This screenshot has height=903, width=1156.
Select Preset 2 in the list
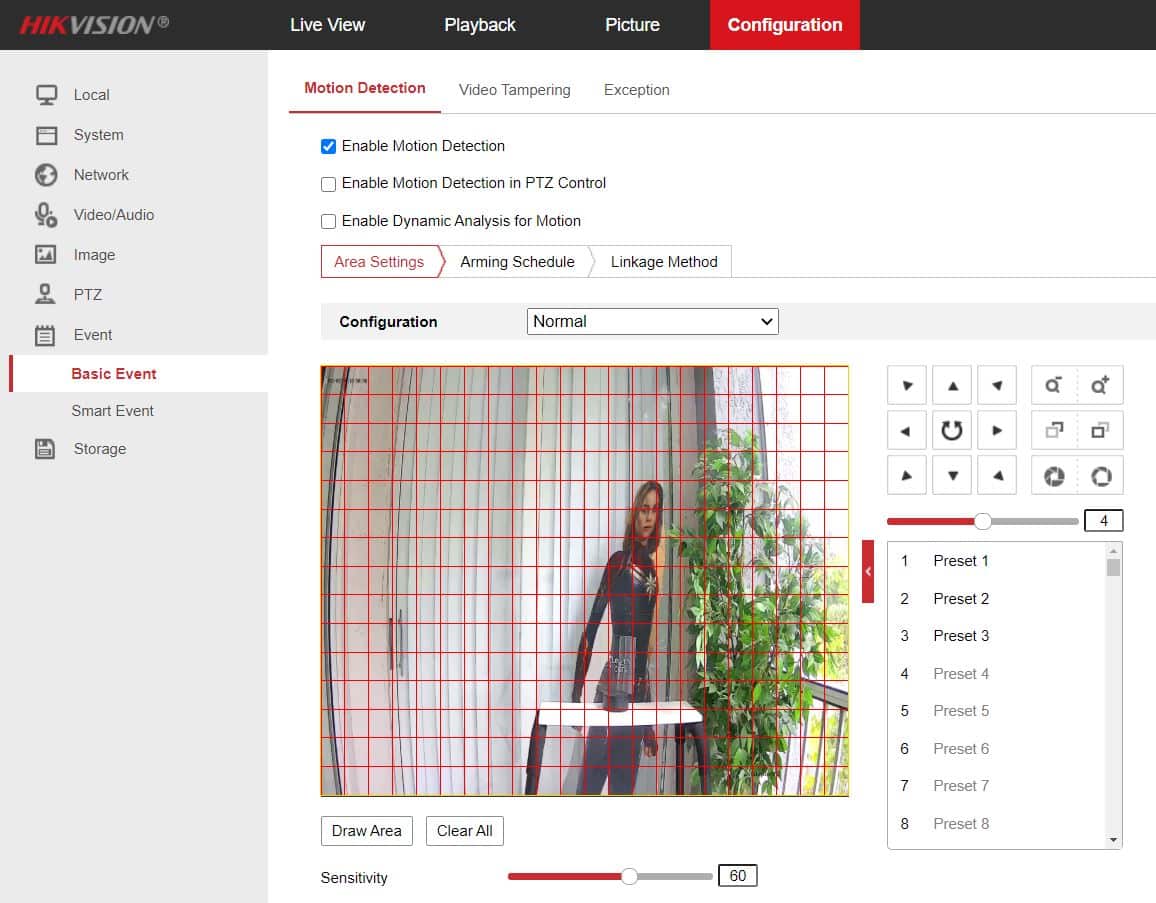point(960,599)
